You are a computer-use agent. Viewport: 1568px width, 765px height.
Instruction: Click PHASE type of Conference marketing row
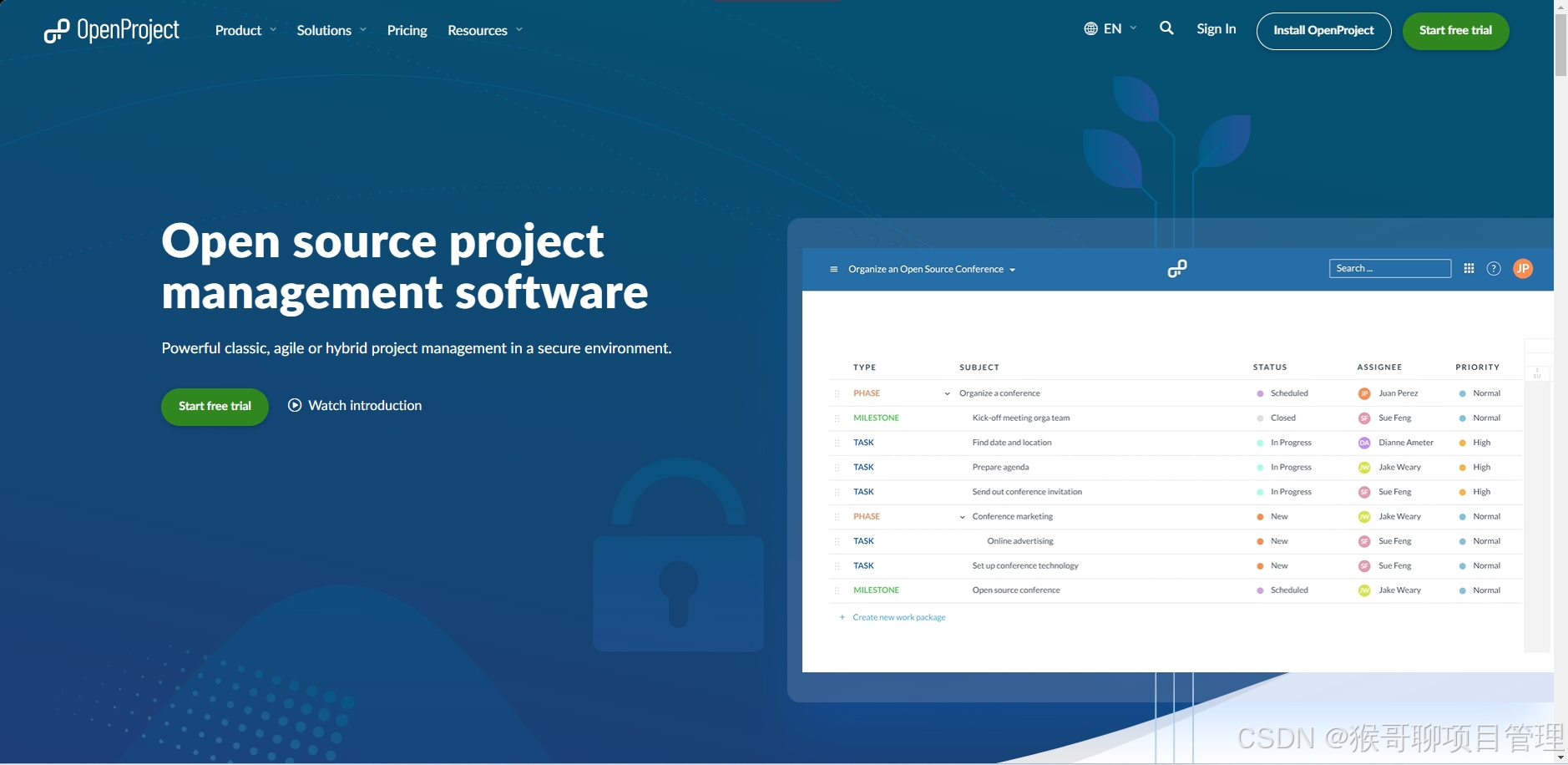[867, 517]
